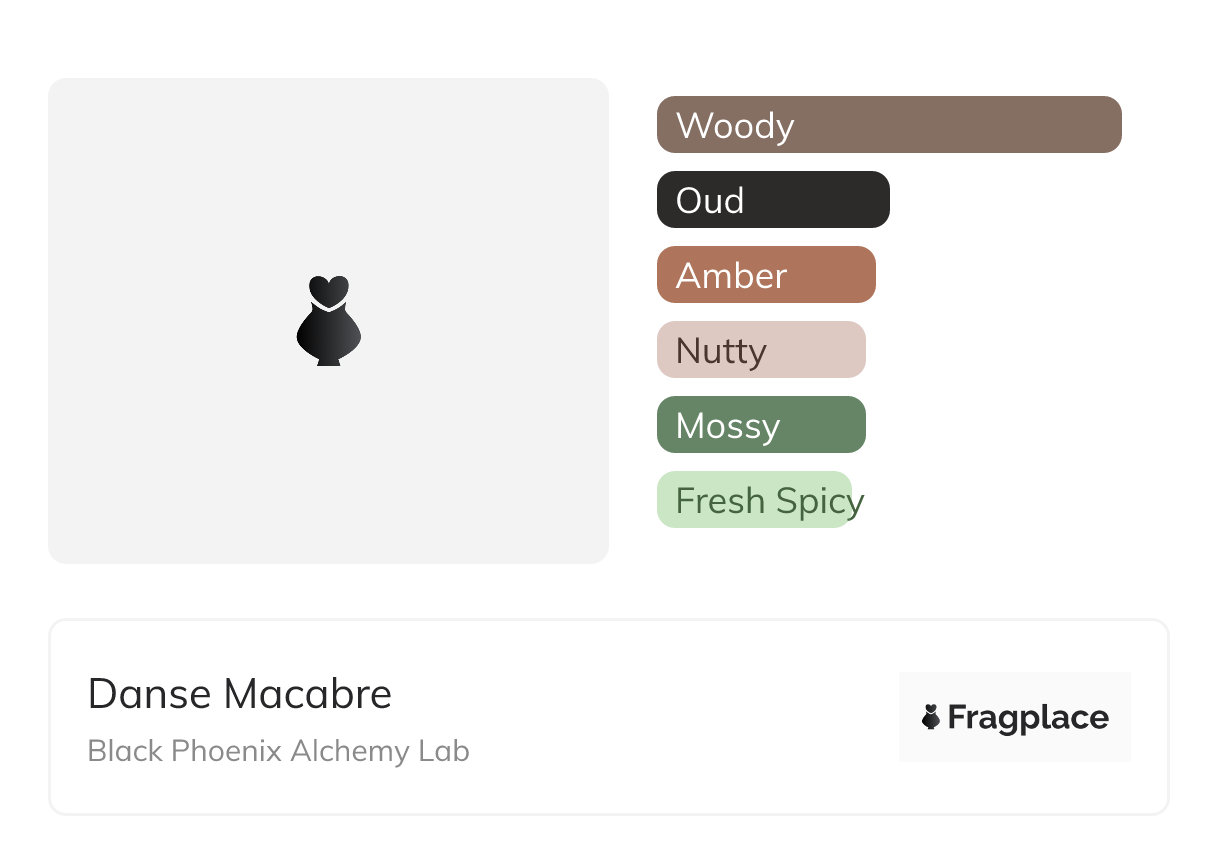Click the Mossy label text

point(727,426)
